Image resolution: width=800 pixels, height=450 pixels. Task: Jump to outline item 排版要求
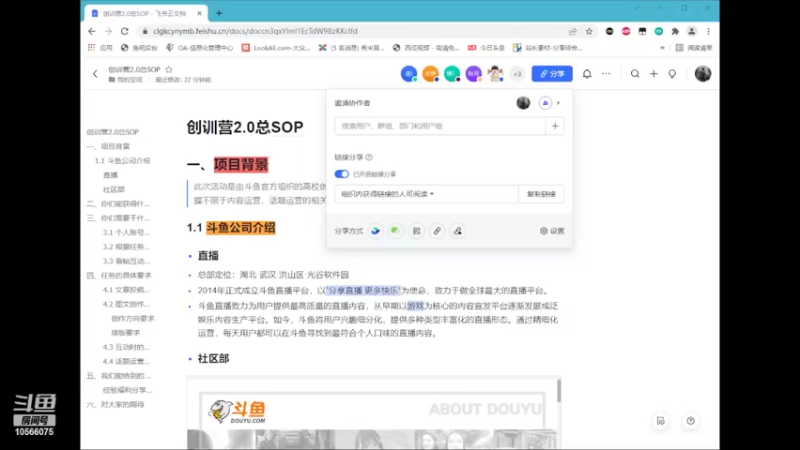pyautogui.click(x=126, y=333)
